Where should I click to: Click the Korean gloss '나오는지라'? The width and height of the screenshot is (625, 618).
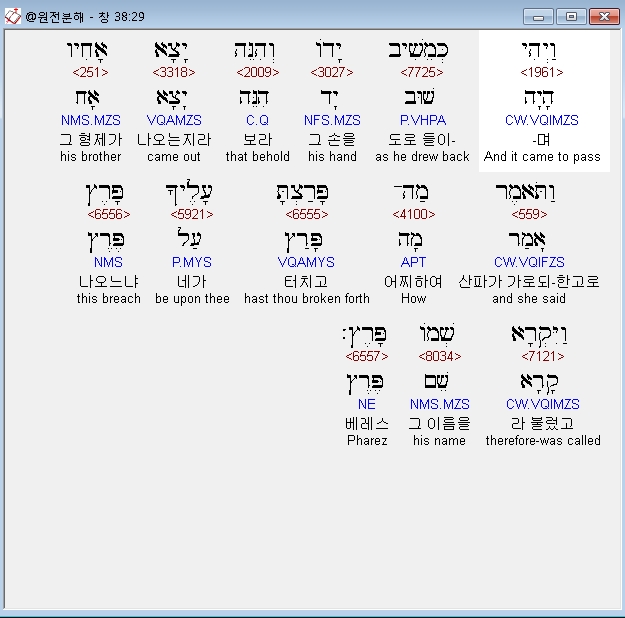tap(174, 140)
